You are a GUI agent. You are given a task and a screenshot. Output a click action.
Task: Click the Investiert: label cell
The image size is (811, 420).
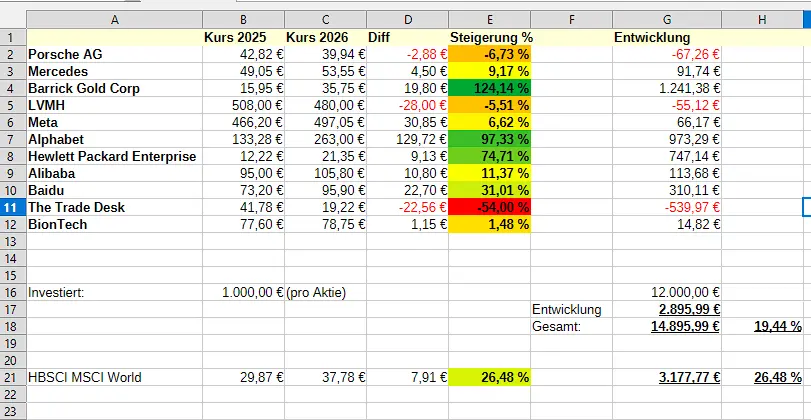(x=113, y=292)
